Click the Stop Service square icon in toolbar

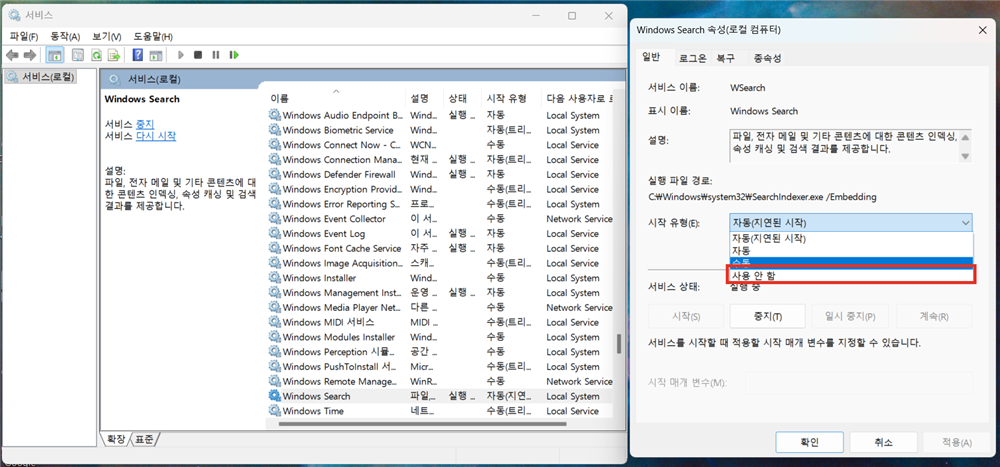(198, 56)
